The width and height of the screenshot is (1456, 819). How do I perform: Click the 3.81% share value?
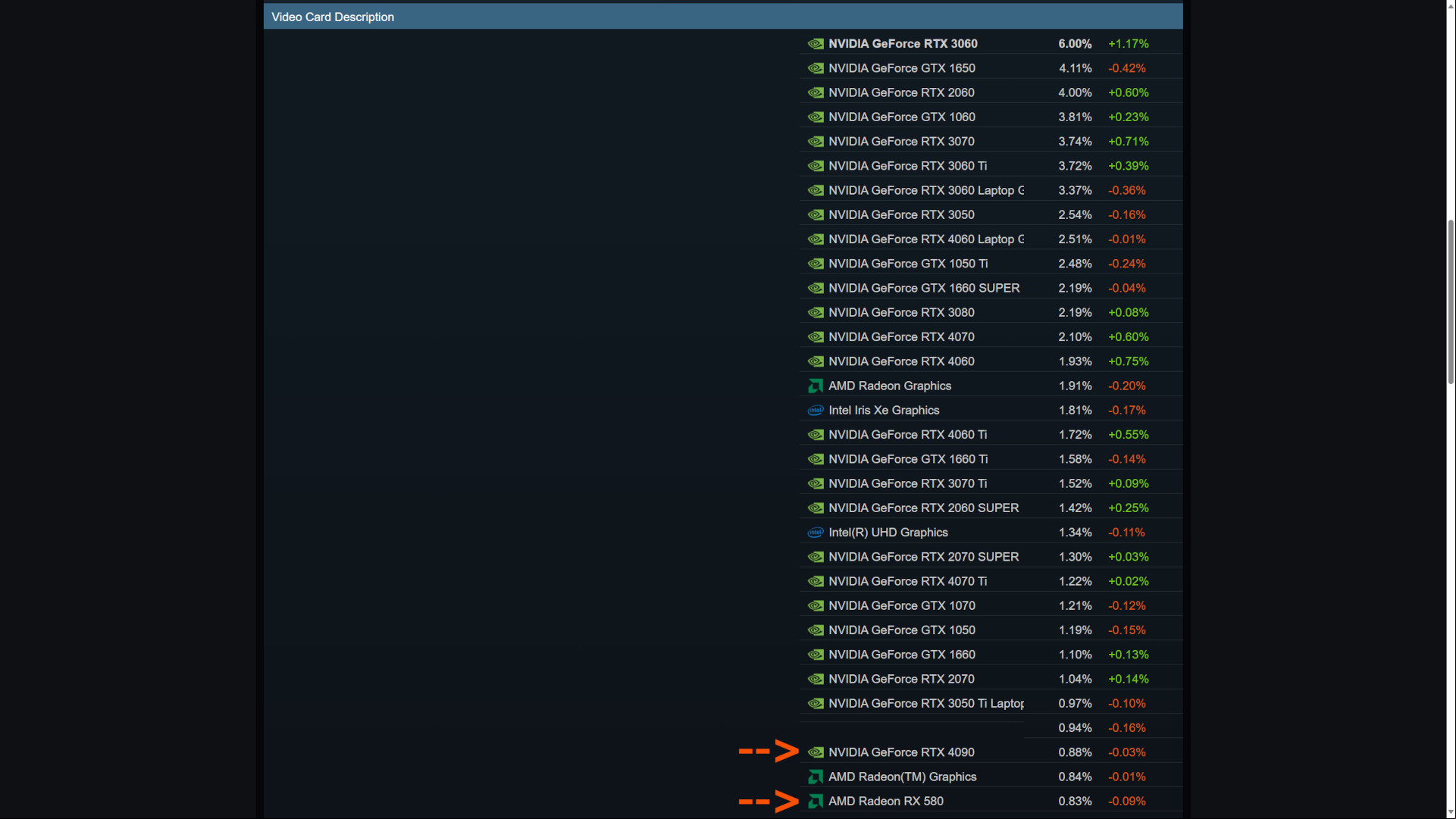[1075, 117]
